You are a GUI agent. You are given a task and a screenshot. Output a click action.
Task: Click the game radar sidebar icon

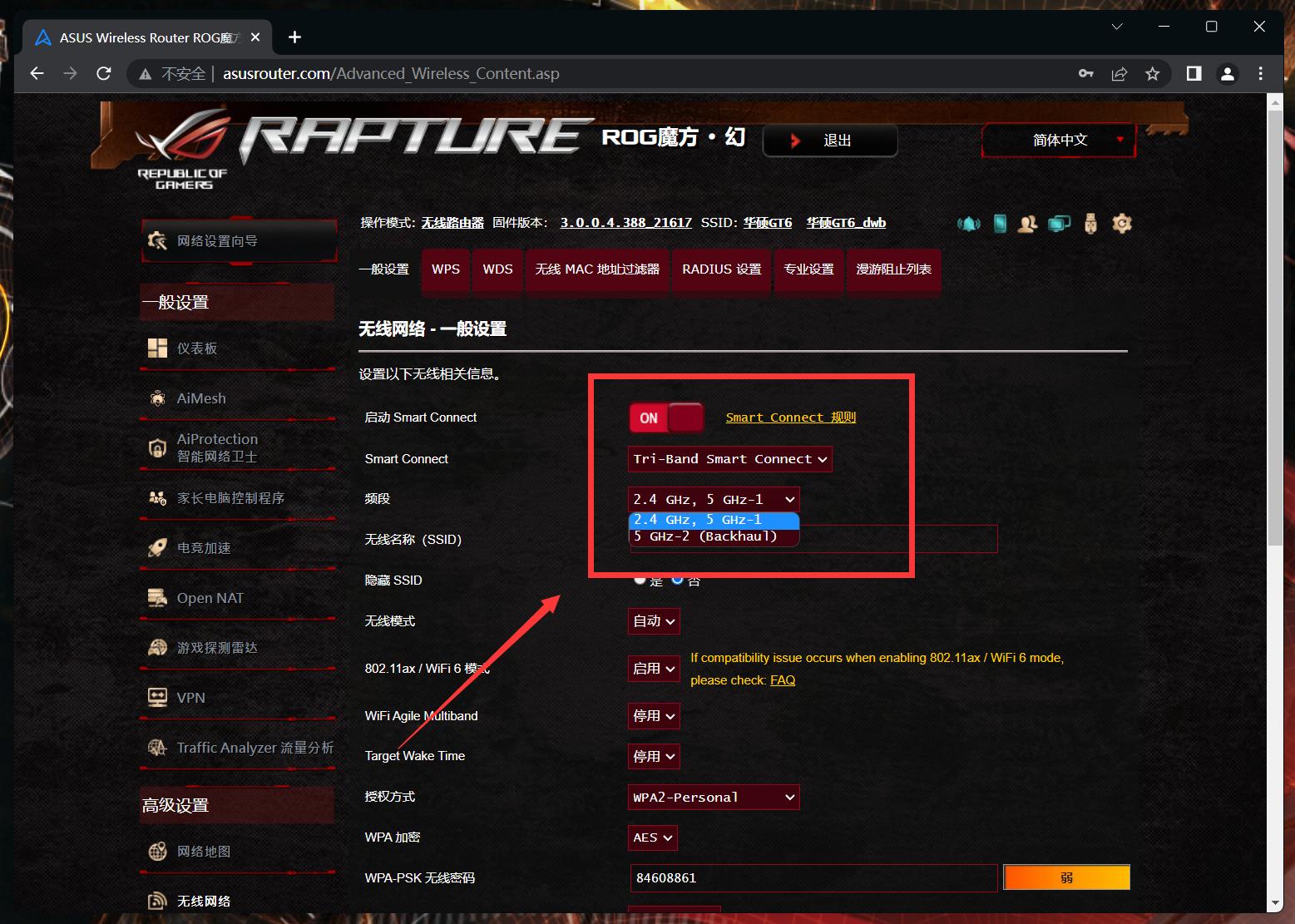tap(157, 648)
